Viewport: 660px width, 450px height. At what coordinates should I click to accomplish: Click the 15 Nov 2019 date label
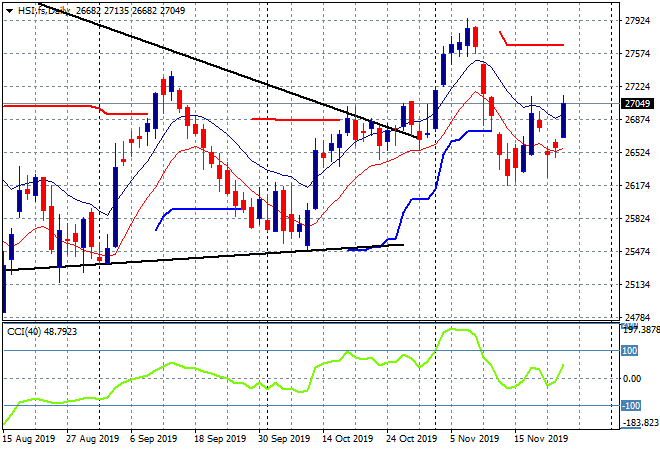coord(540,439)
